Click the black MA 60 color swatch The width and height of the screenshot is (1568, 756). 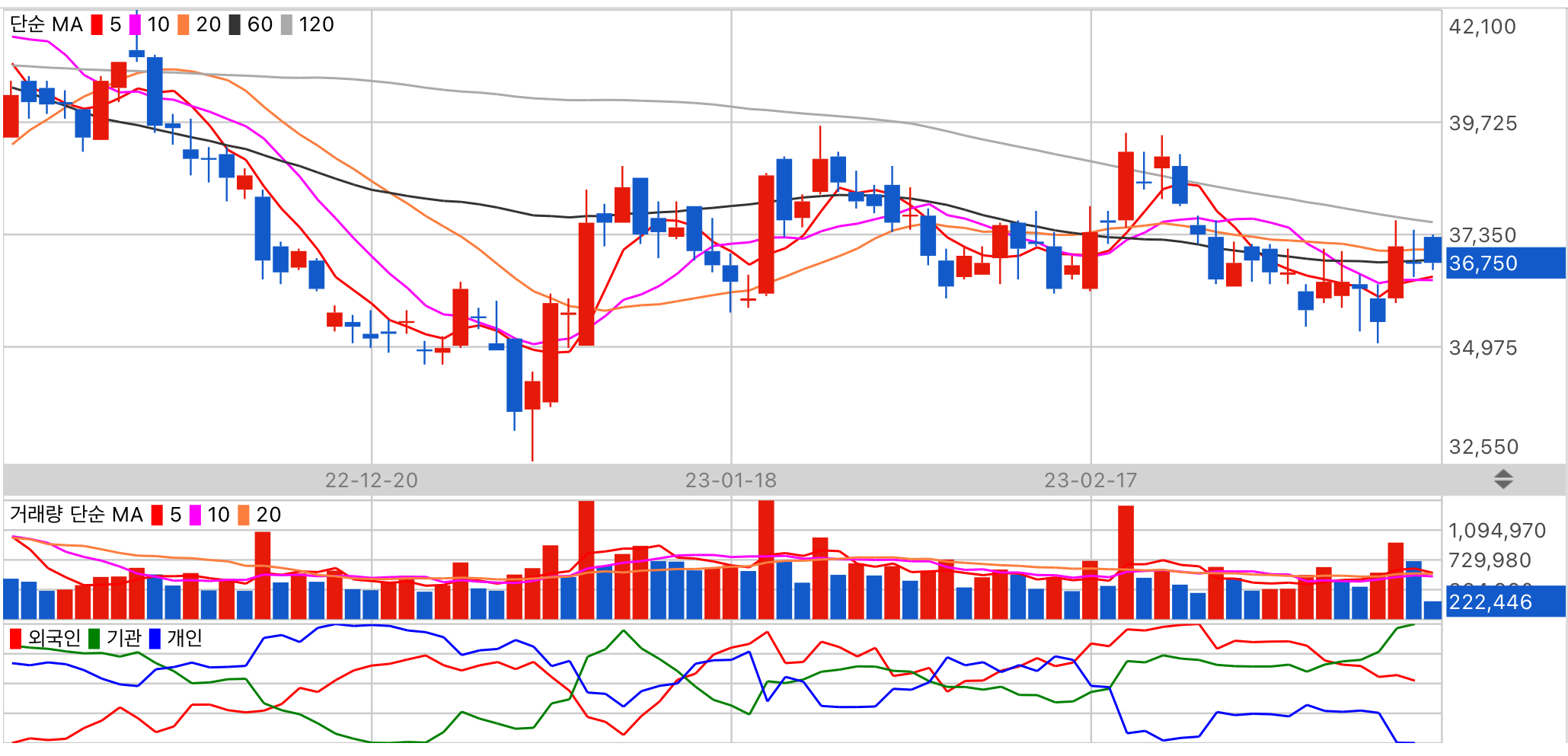pyautogui.click(x=235, y=25)
